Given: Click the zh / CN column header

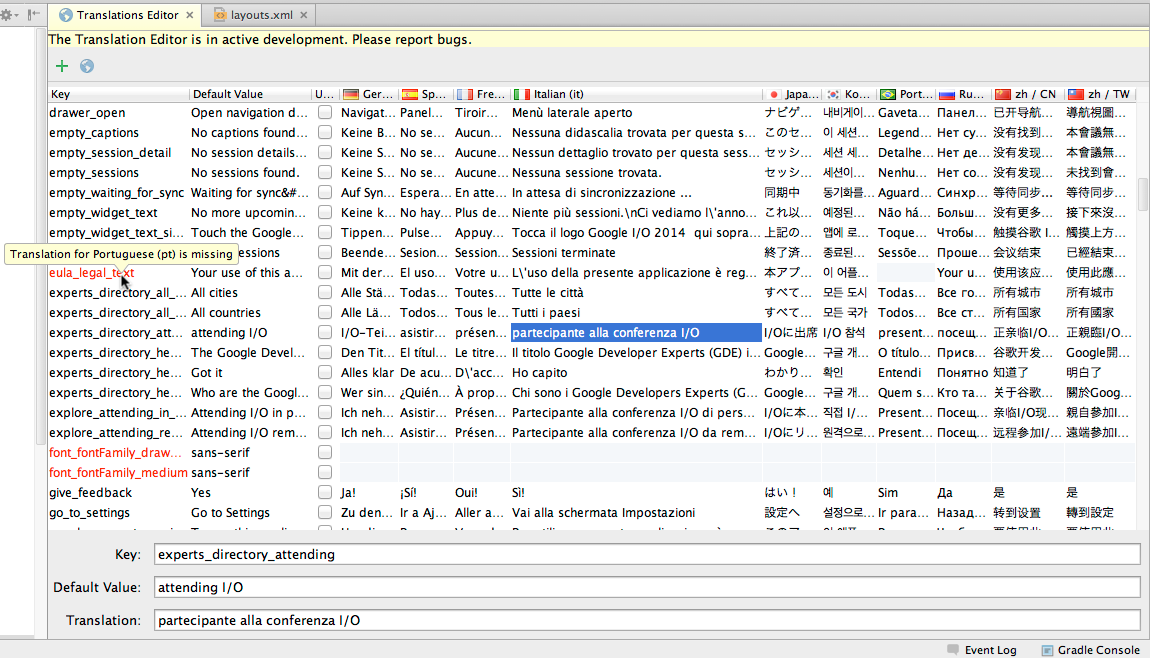Looking at the screenshot, I should [x=1027, y=94].
